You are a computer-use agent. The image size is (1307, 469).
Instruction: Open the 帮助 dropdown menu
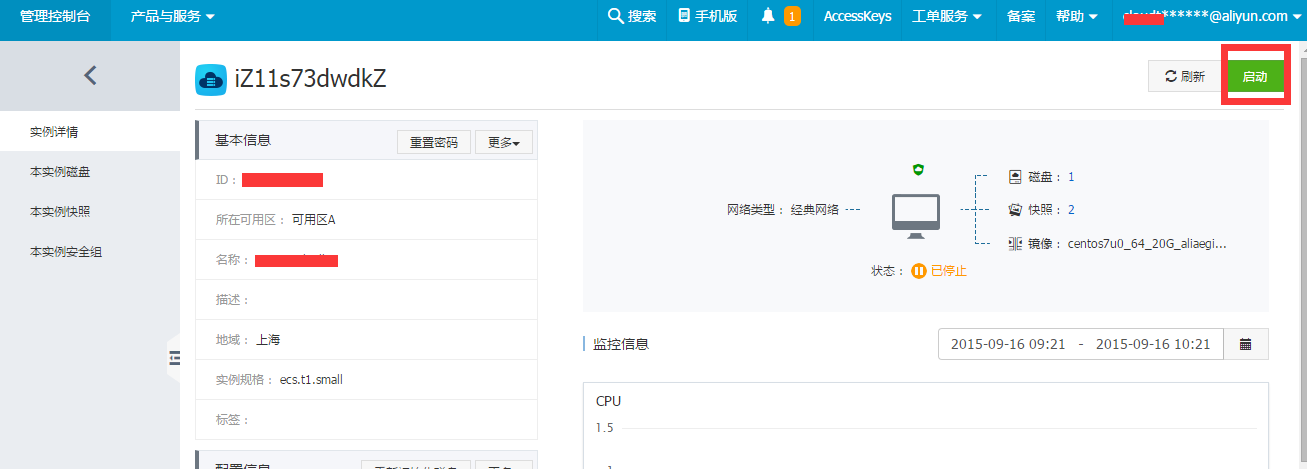1076,16
